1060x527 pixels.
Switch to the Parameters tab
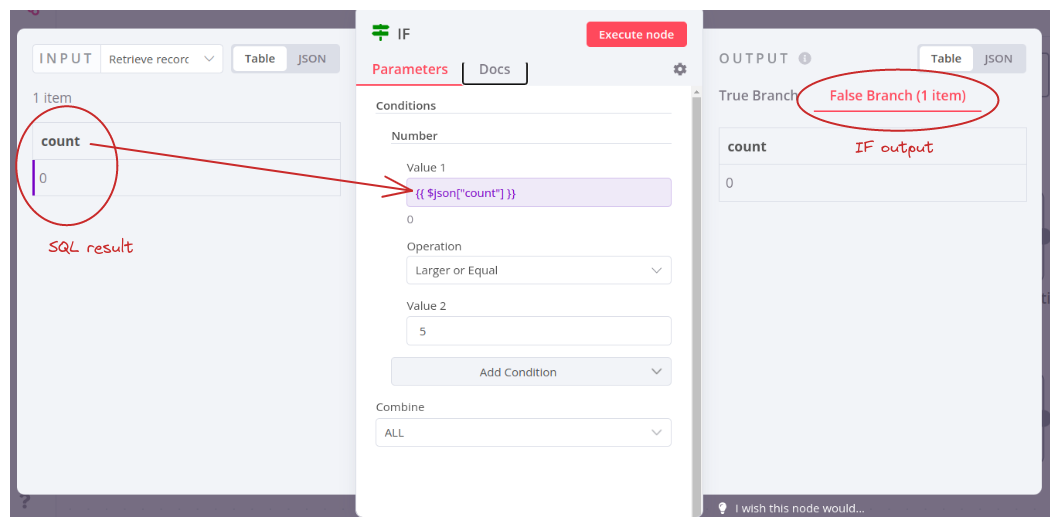[x=410, y=69]
